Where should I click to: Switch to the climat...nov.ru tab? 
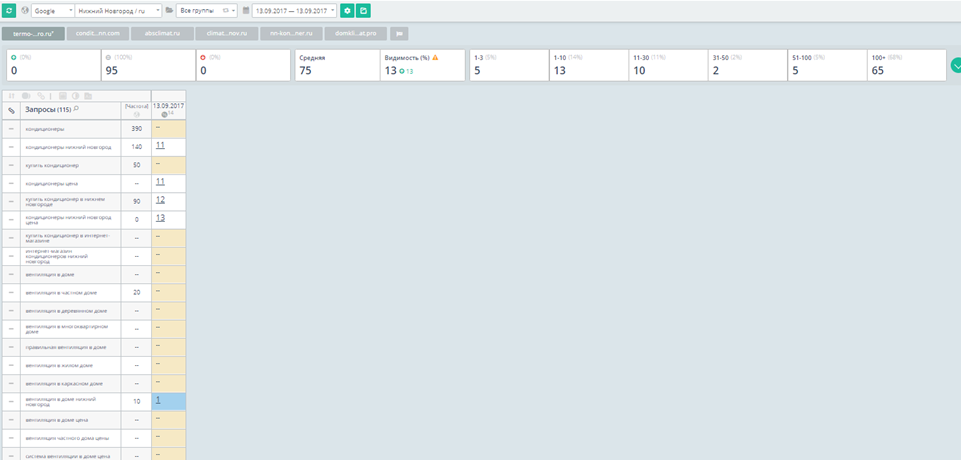[227, 34]
